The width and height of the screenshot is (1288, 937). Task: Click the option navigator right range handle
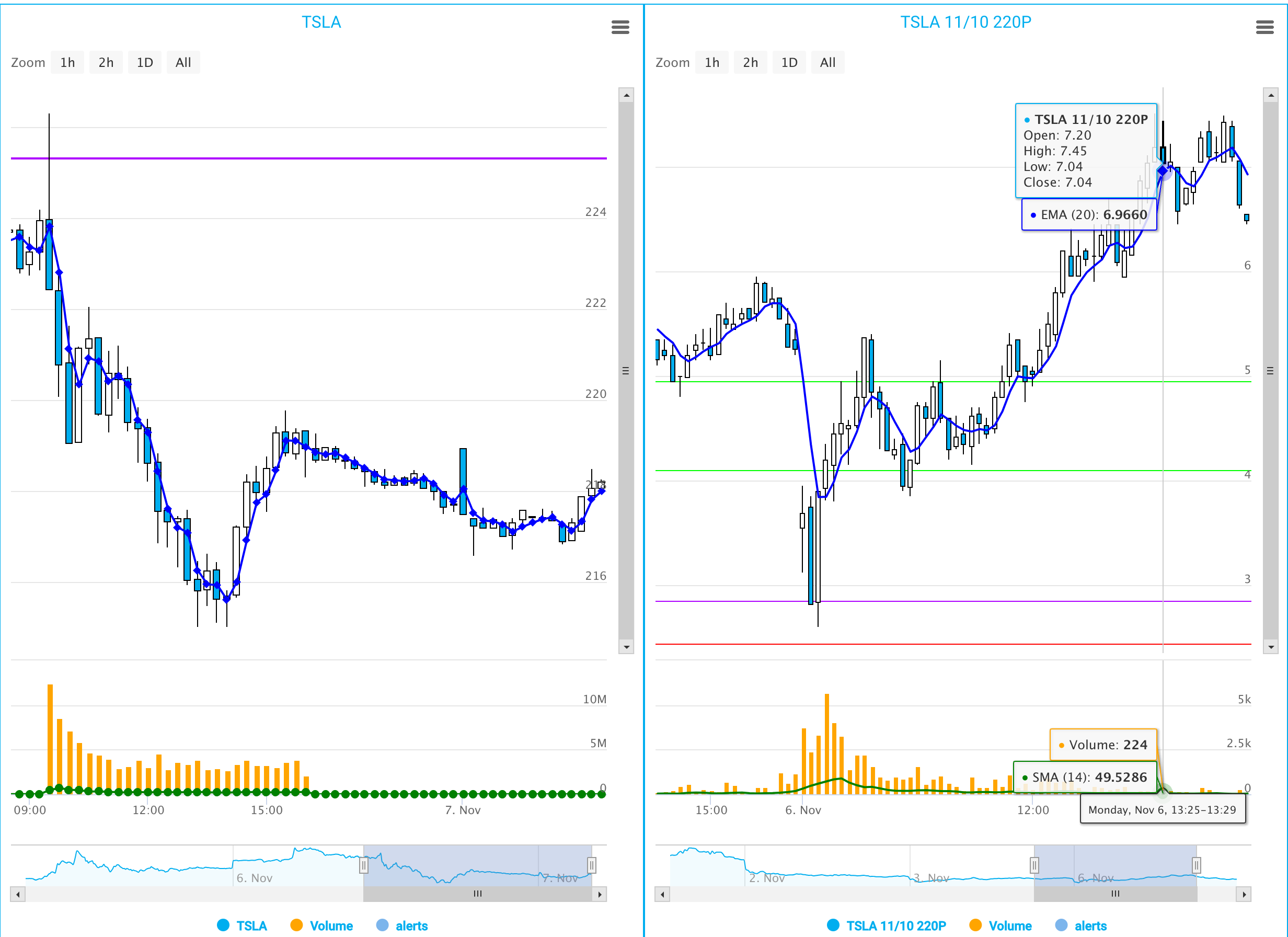[1196, 865]
